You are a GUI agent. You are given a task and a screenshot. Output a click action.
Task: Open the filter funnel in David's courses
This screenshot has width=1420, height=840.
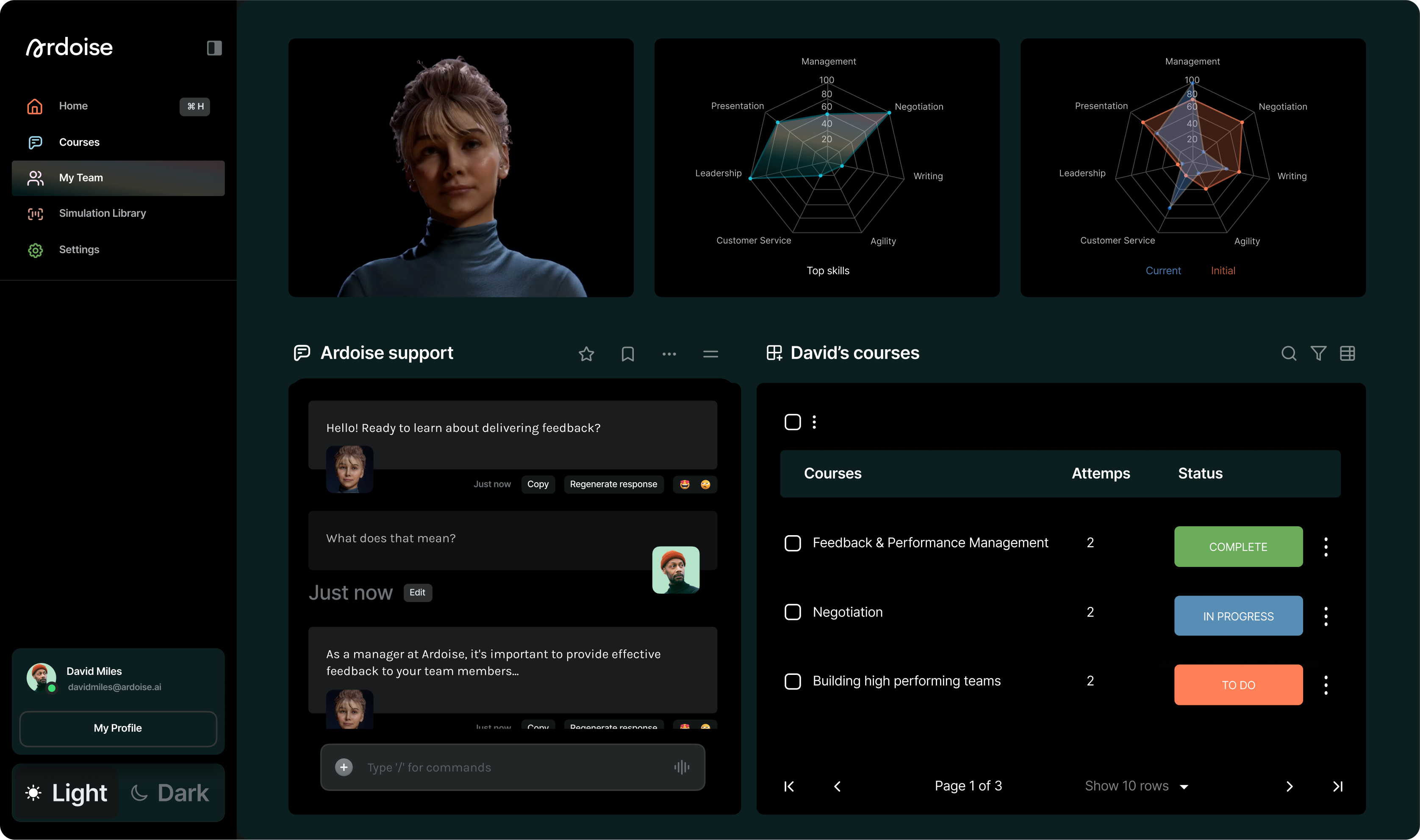pos(1318,353)
